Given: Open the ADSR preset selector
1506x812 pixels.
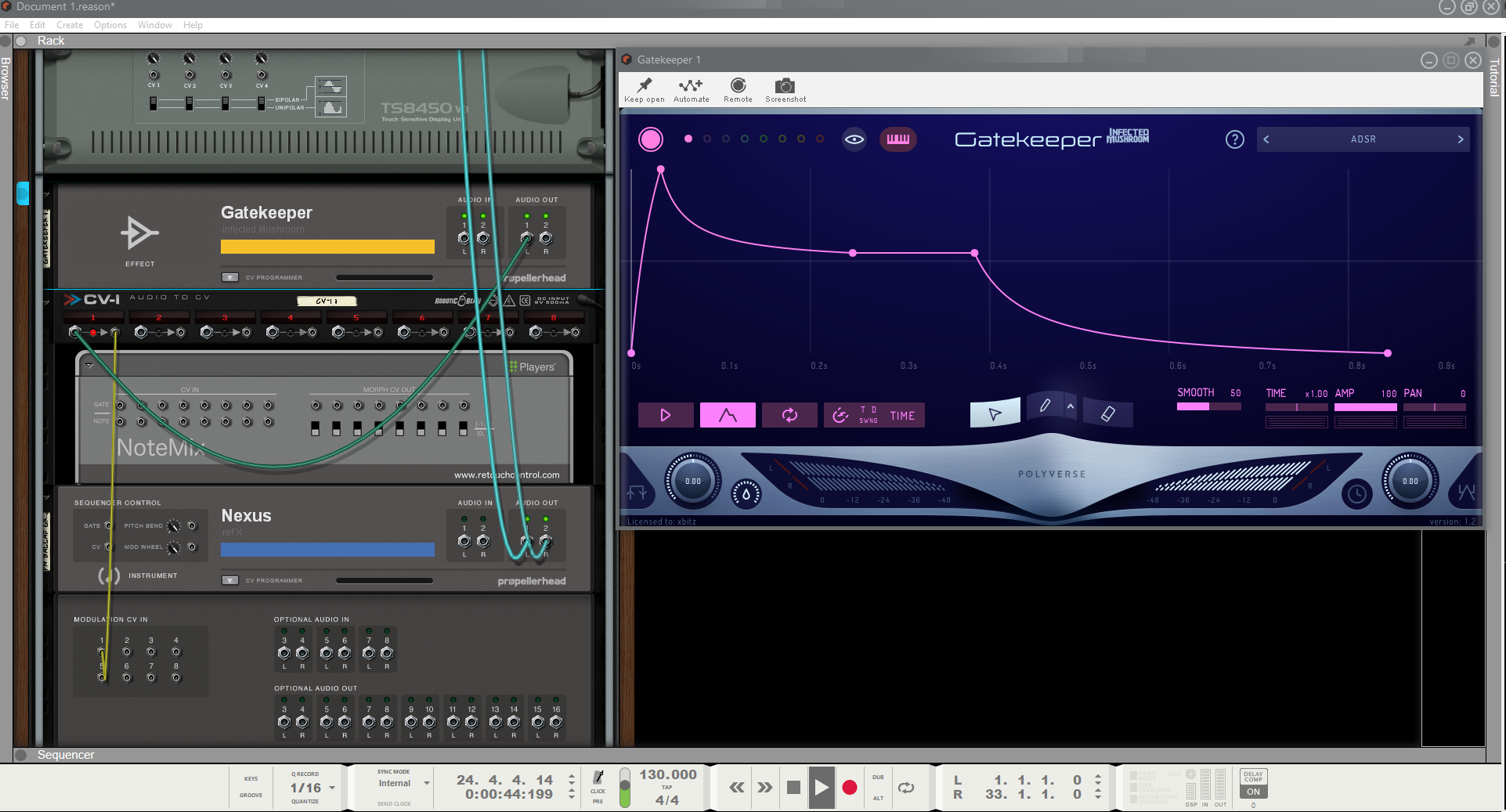Looking at the screenshot, I should click(x=1363, y=139).
